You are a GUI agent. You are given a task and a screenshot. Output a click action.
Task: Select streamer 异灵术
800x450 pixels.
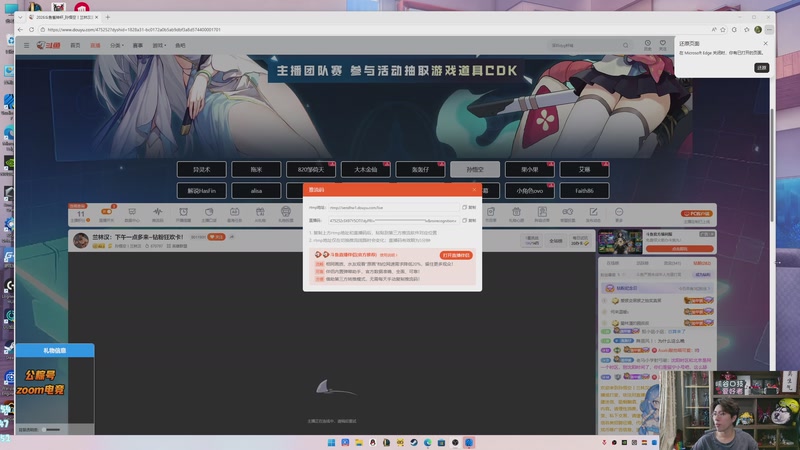202,169
